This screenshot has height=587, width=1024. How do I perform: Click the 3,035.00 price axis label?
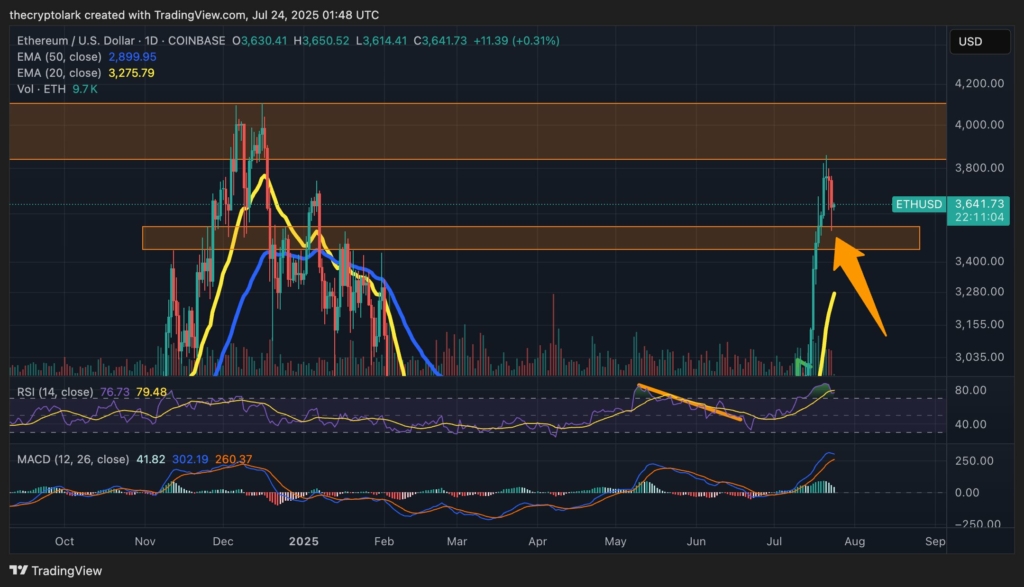980,357
